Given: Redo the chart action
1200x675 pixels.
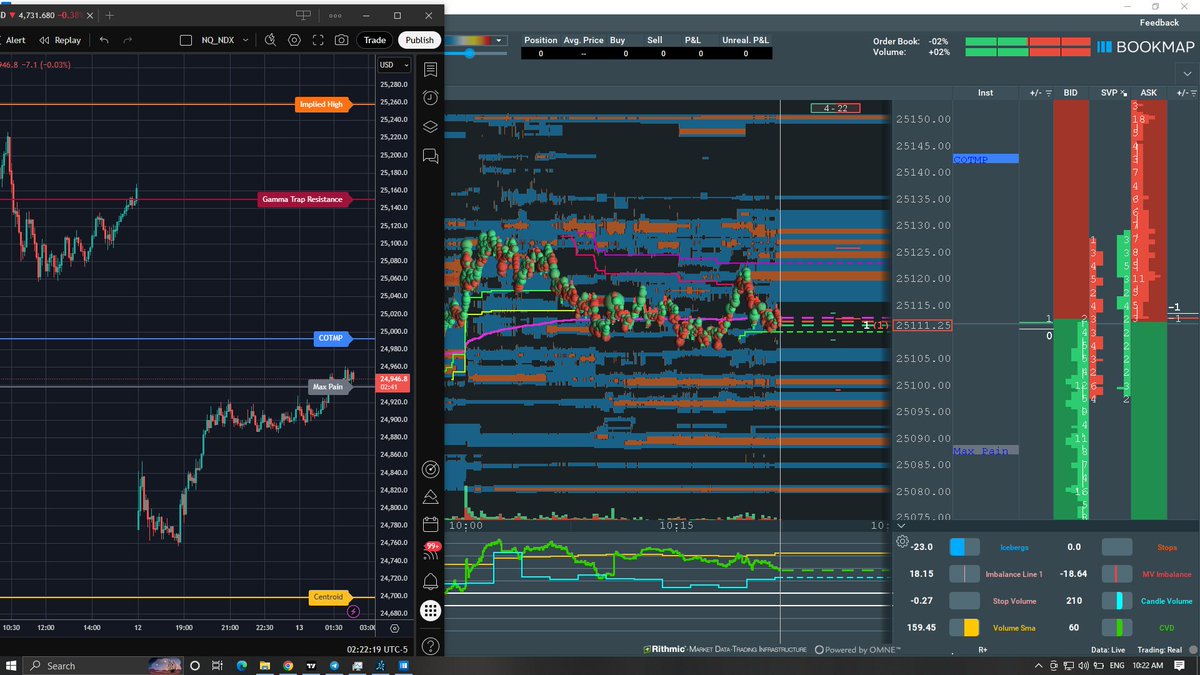Looking at the screenshot, I should 127,40.
